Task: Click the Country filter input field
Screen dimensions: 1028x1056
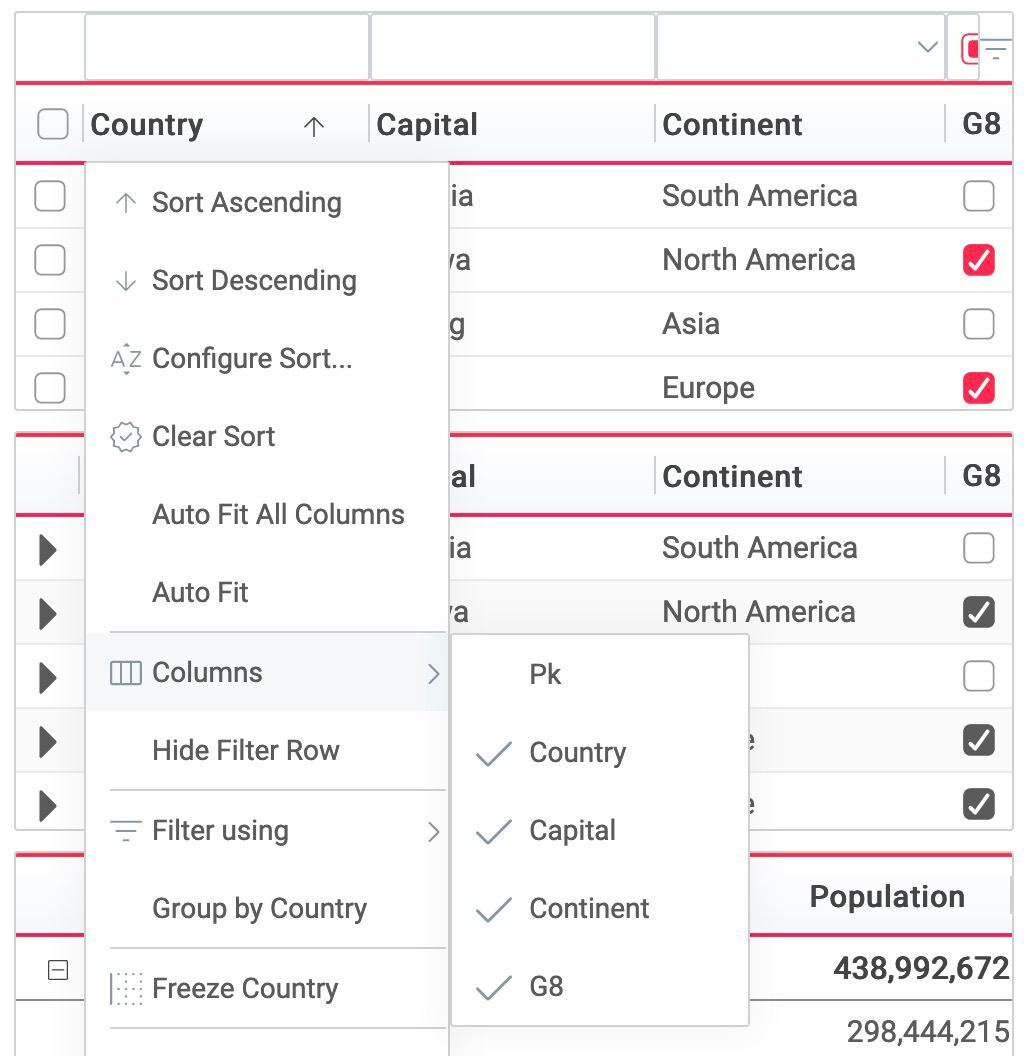Action: 227,47
